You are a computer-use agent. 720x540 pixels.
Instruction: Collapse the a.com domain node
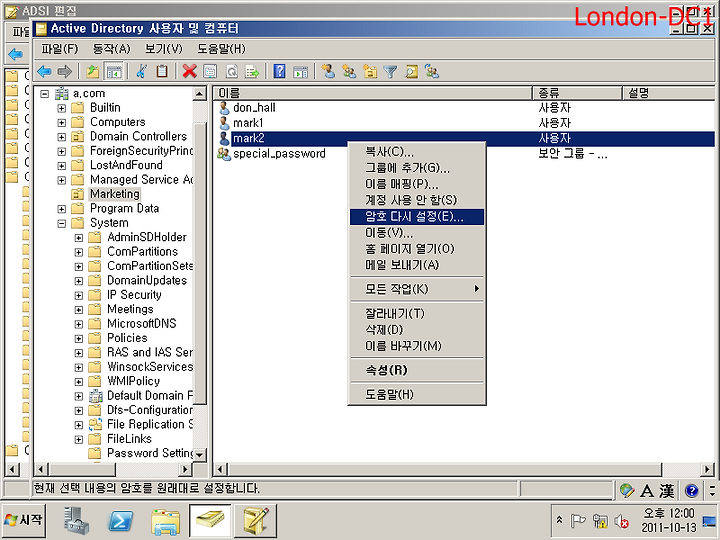coord(44,94)
